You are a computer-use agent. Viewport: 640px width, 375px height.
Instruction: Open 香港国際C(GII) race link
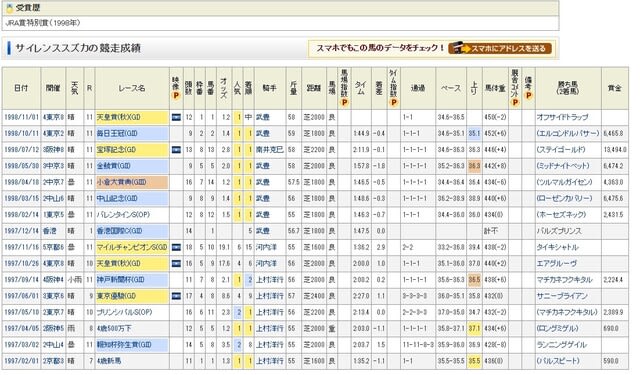pos(119,231)
